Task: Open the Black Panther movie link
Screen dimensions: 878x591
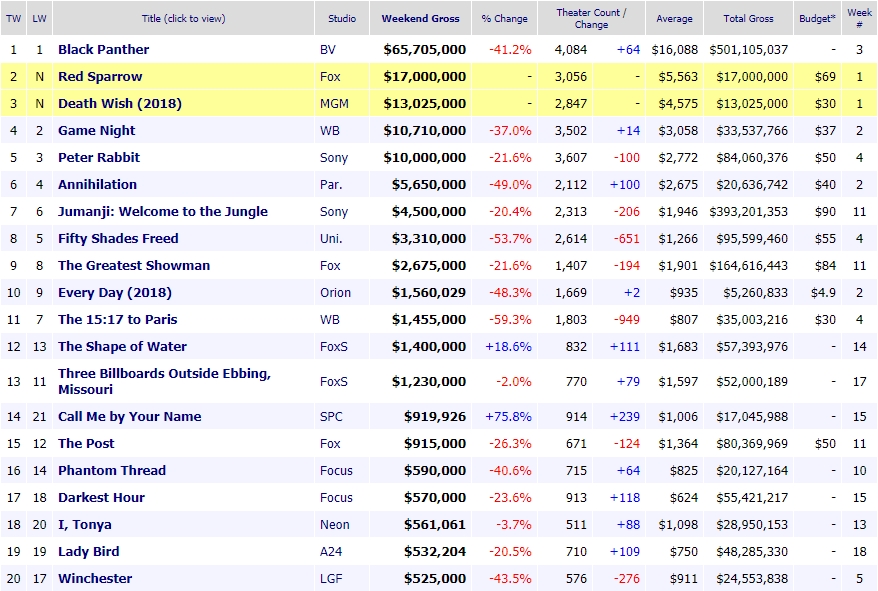Action: pyautogui.click(x=104, y=49)
